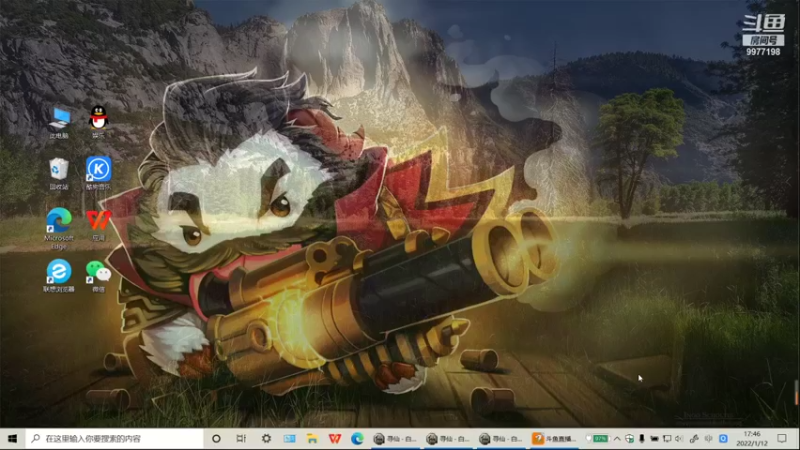Open Edge browser from the taskbar

(357, 438)
